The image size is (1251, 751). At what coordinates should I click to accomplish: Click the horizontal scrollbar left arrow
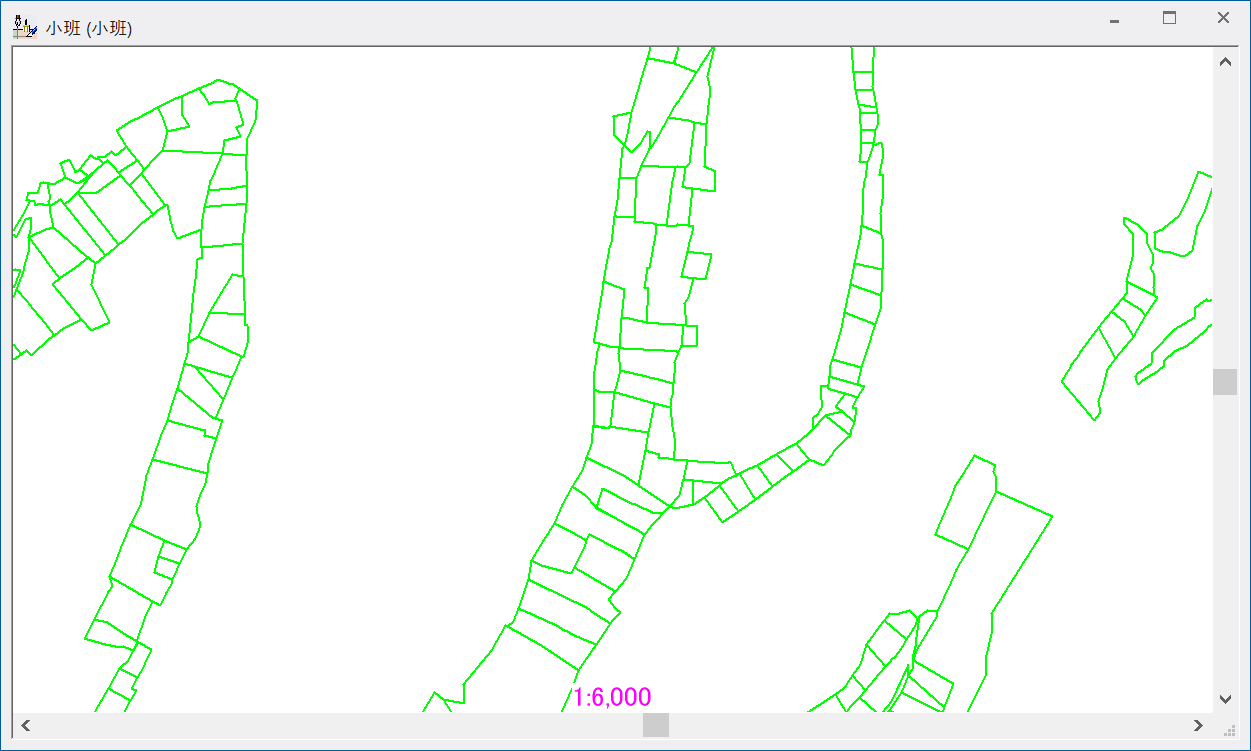click(x=26, y=725)
